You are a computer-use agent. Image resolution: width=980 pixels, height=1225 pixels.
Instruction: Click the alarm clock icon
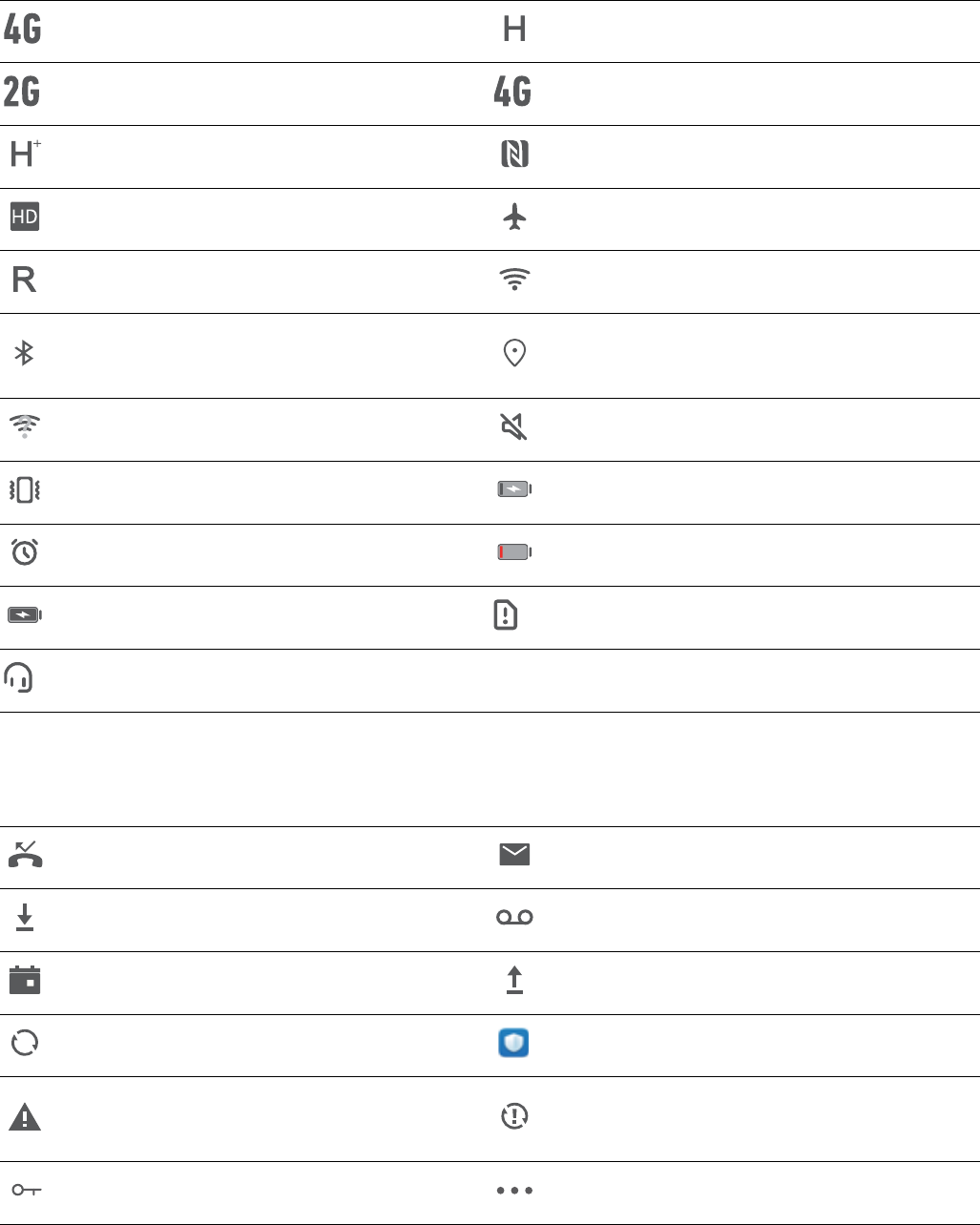[24, 552]
